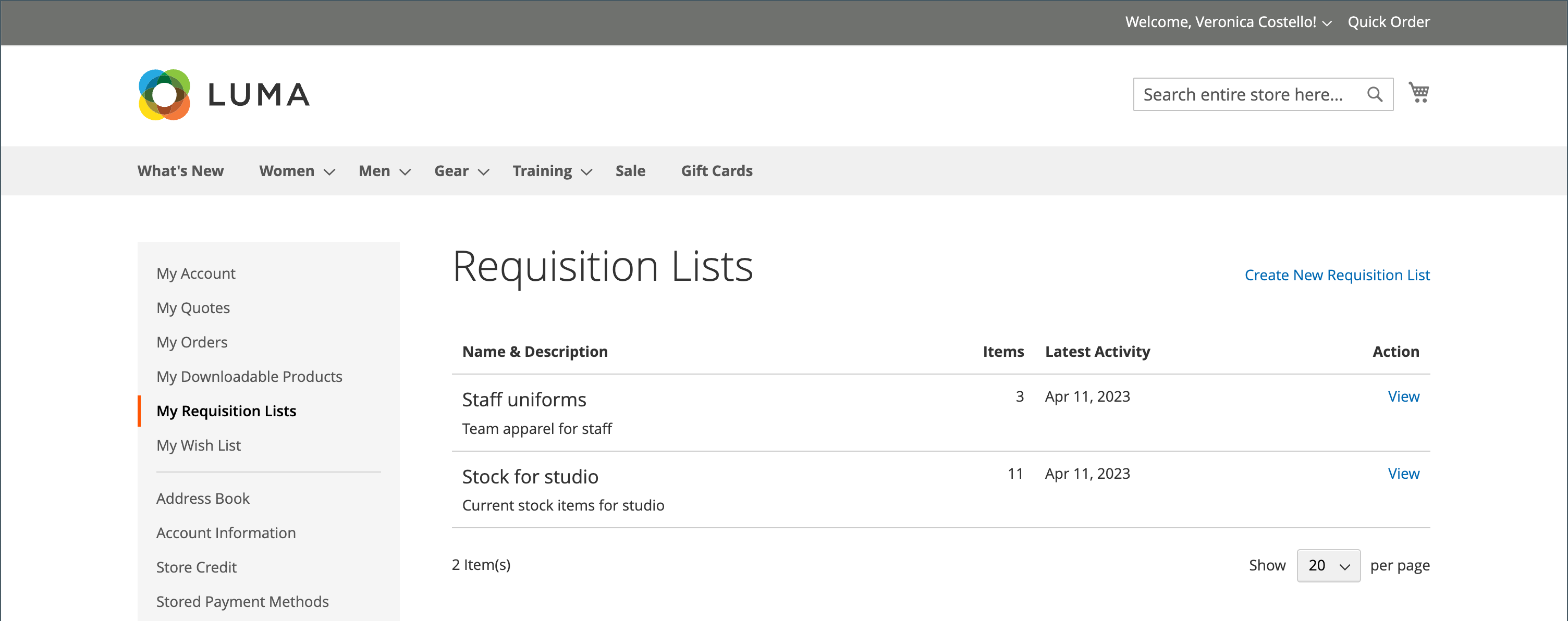
Task: Open the per page count dropdown
Action: 1328,565
